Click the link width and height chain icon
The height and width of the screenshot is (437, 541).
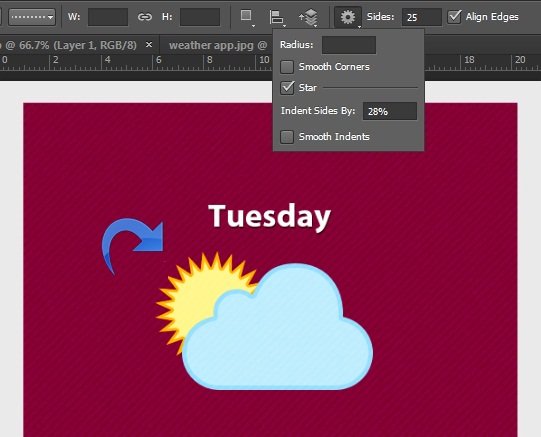click(145, 17)
